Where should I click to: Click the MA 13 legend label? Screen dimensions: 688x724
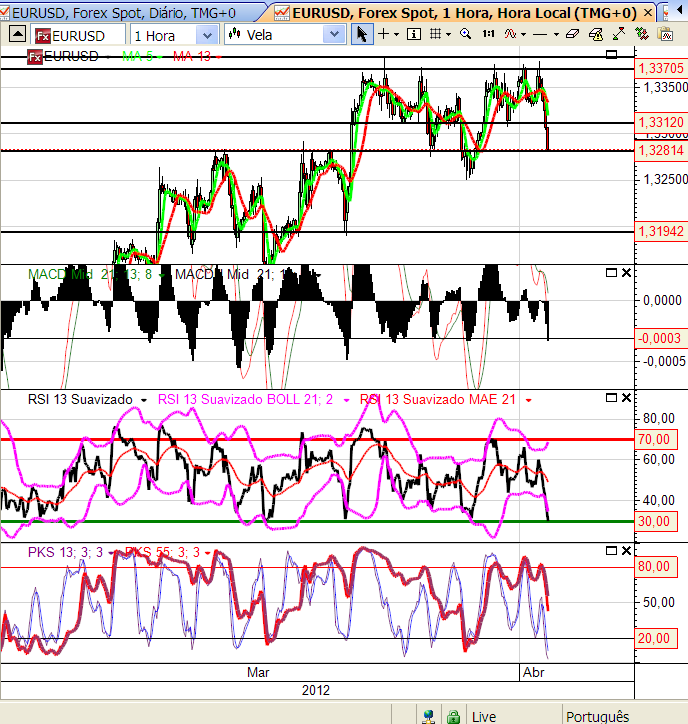192,56
